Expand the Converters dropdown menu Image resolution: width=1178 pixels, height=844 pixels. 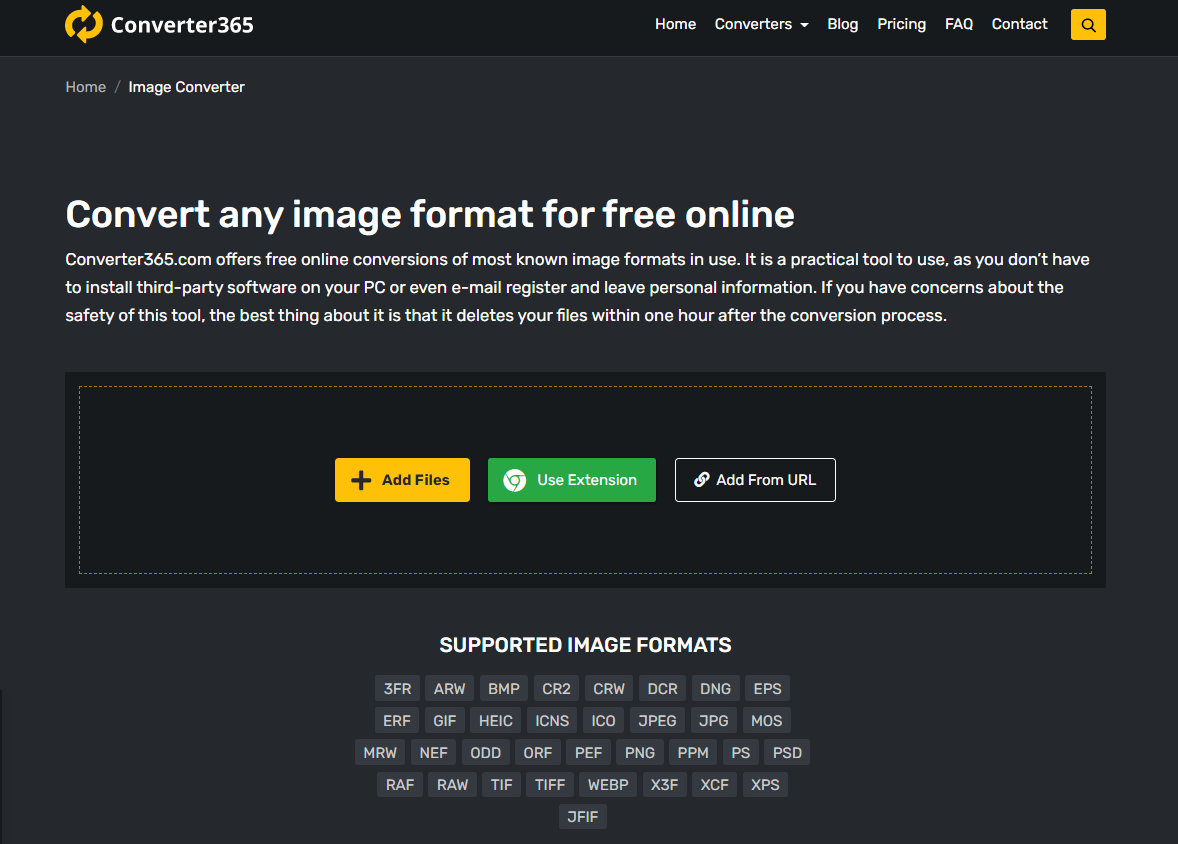coord(761,24)
